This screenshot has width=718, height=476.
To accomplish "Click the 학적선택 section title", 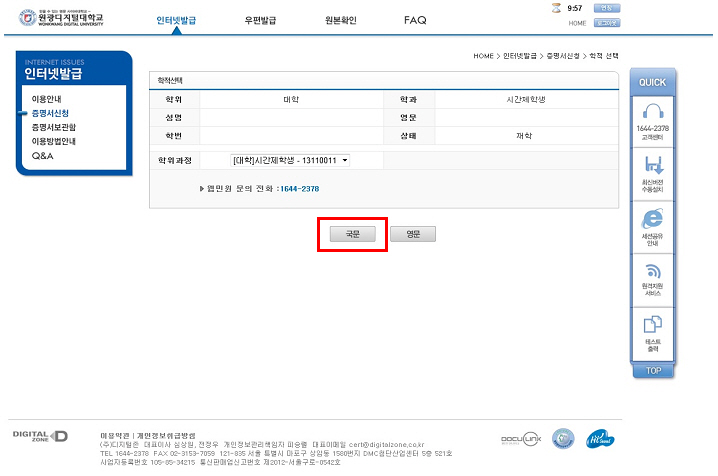I will coord(170,81).
